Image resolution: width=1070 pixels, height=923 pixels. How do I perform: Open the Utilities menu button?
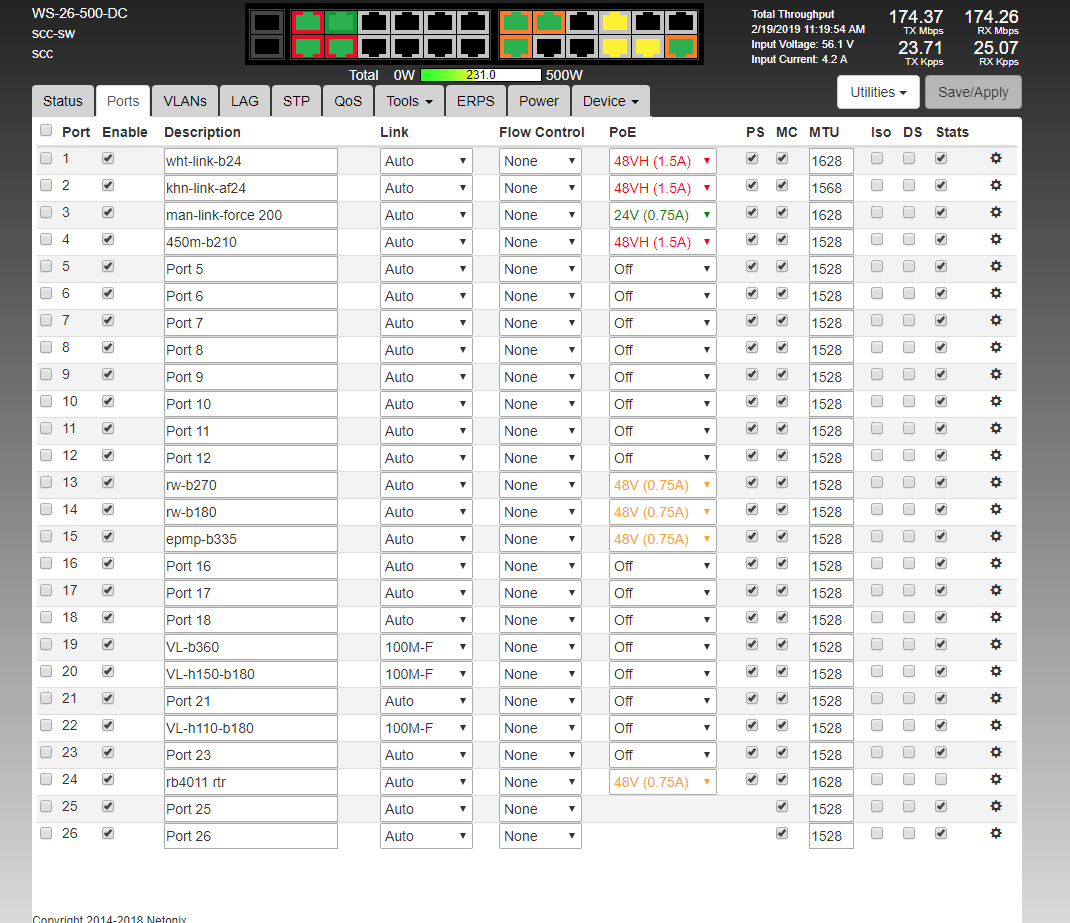pyautogui.click(x=878, y=92)
